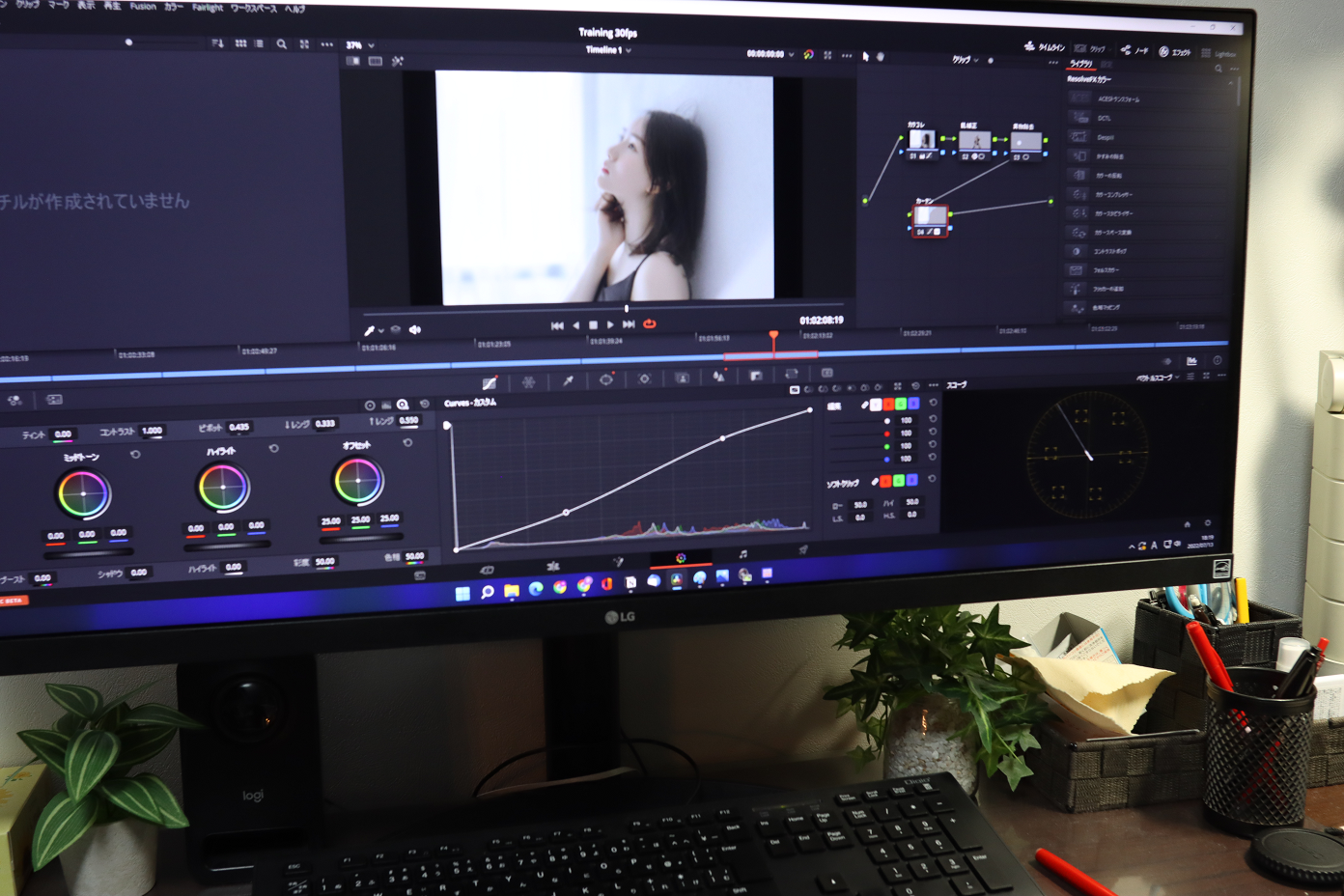Open the scope type dropdown
The image size is (1344, 896).
(1158, 378)
